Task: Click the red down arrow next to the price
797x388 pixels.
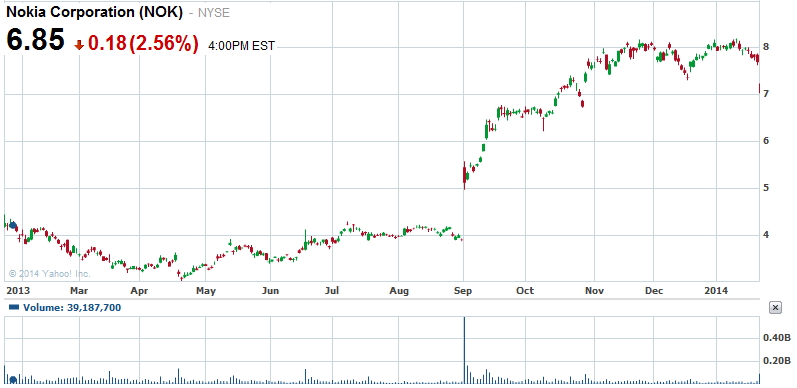Action: (79, 45)
